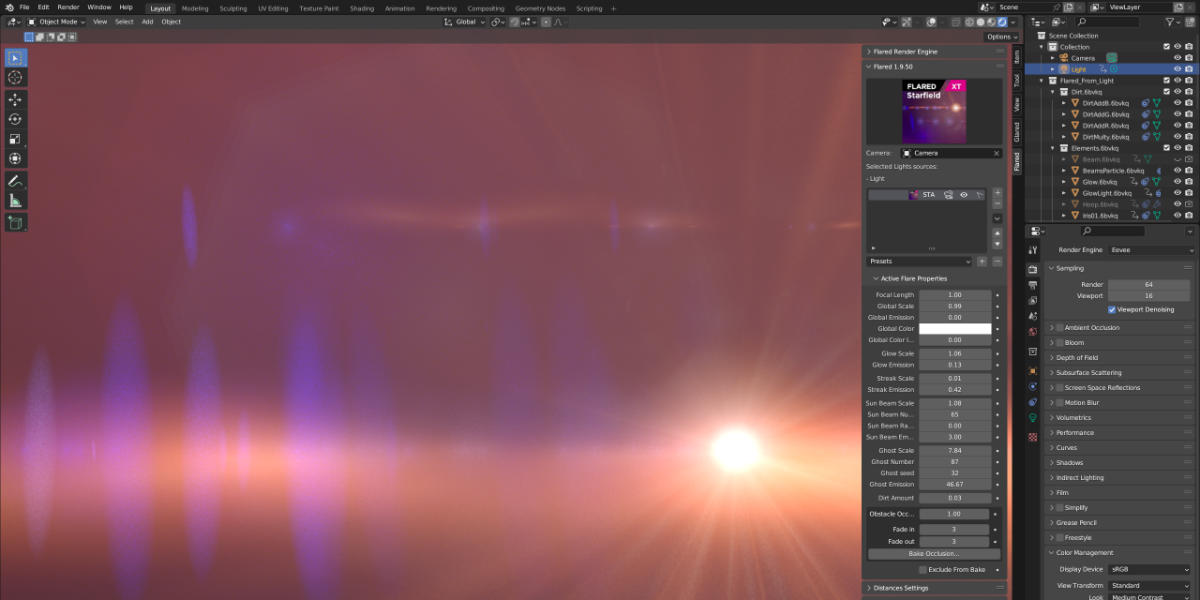
Task: Switch to the Shading workspace tab
Action: [x=362, y=8]
